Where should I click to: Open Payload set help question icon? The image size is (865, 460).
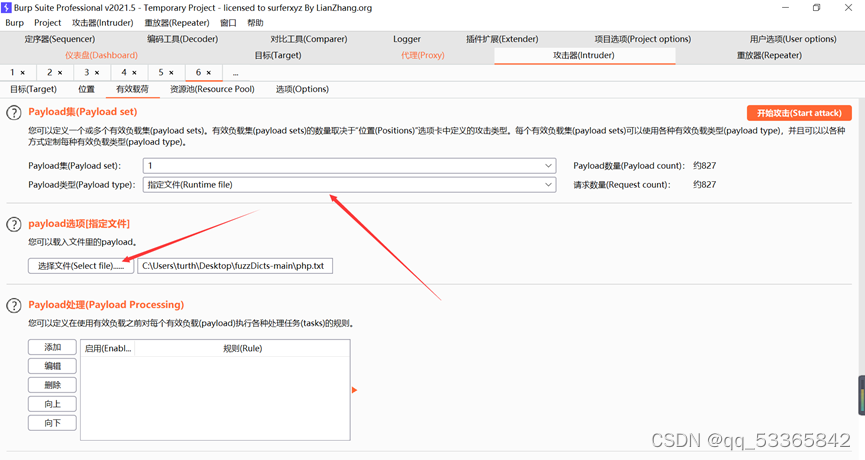(13, 113)
